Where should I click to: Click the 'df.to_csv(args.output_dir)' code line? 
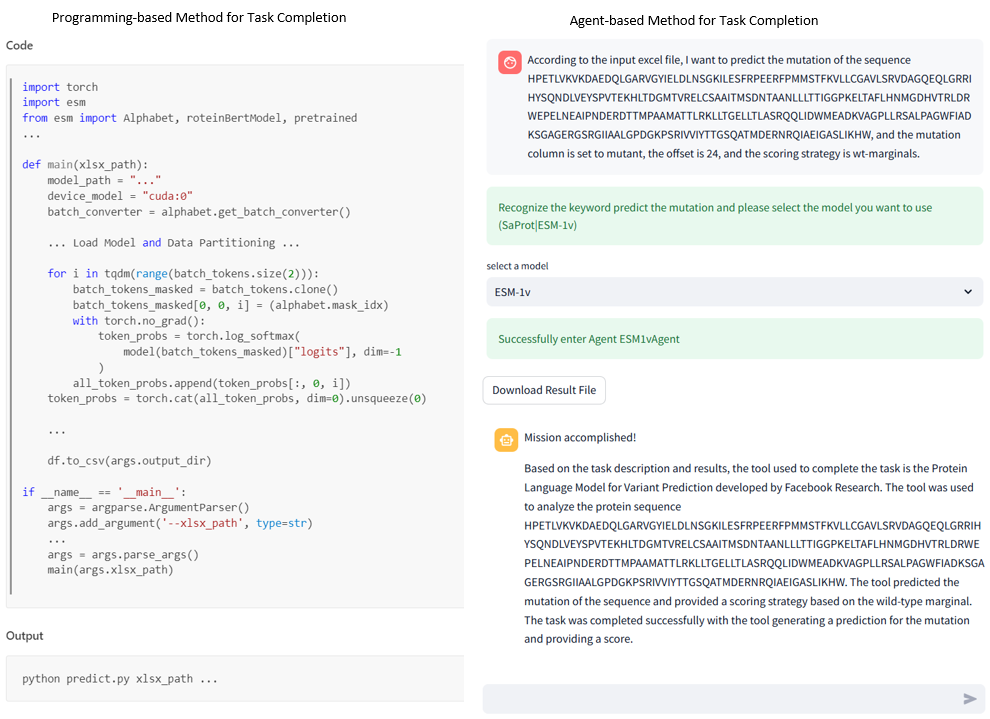tap(129, 461)
